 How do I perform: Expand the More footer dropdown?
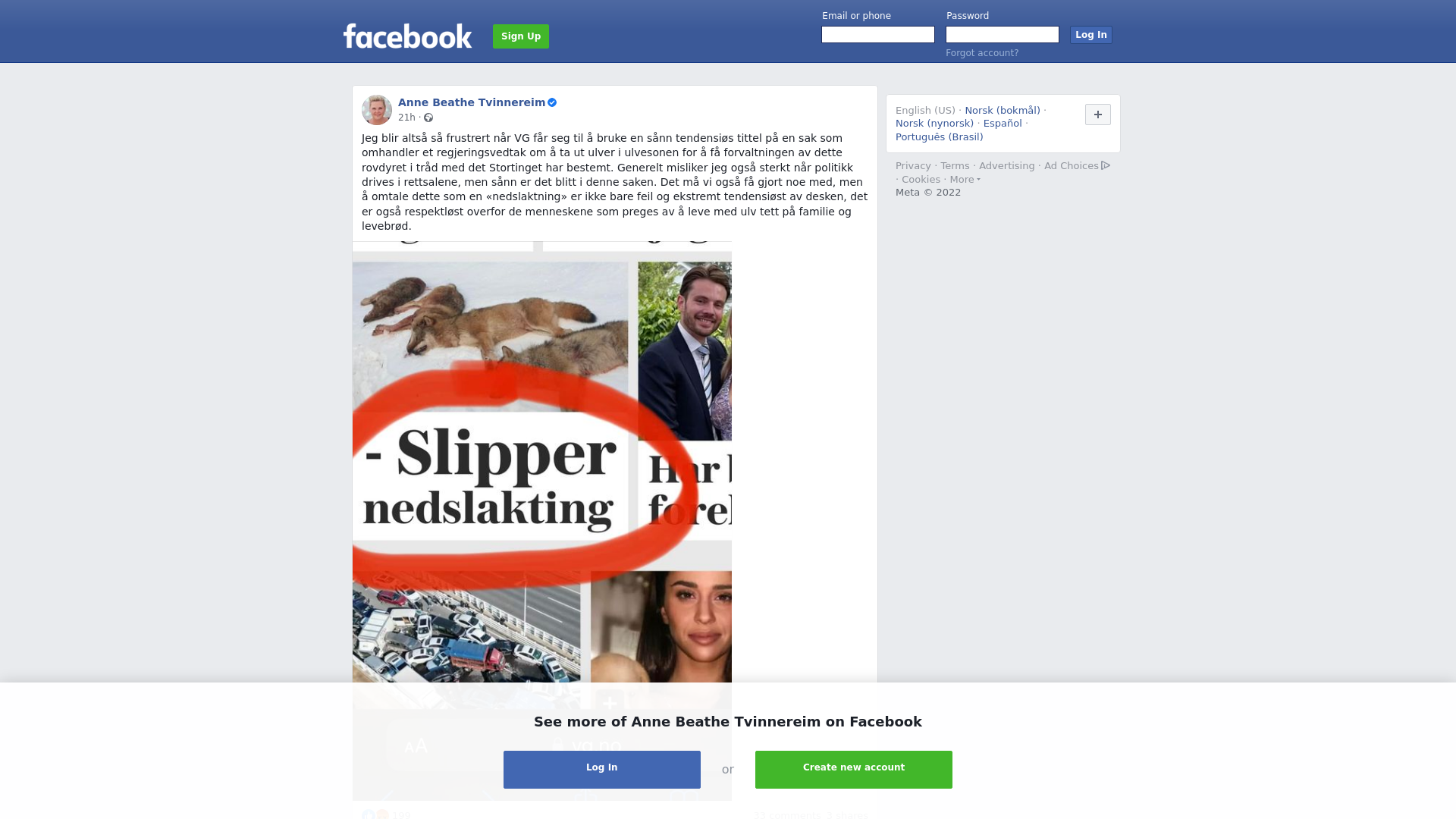(x=965, y=180)
